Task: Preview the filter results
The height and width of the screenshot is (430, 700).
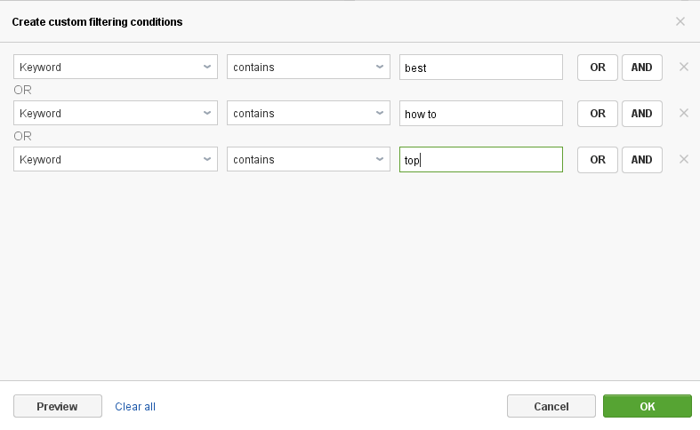Action: [57, 406]
